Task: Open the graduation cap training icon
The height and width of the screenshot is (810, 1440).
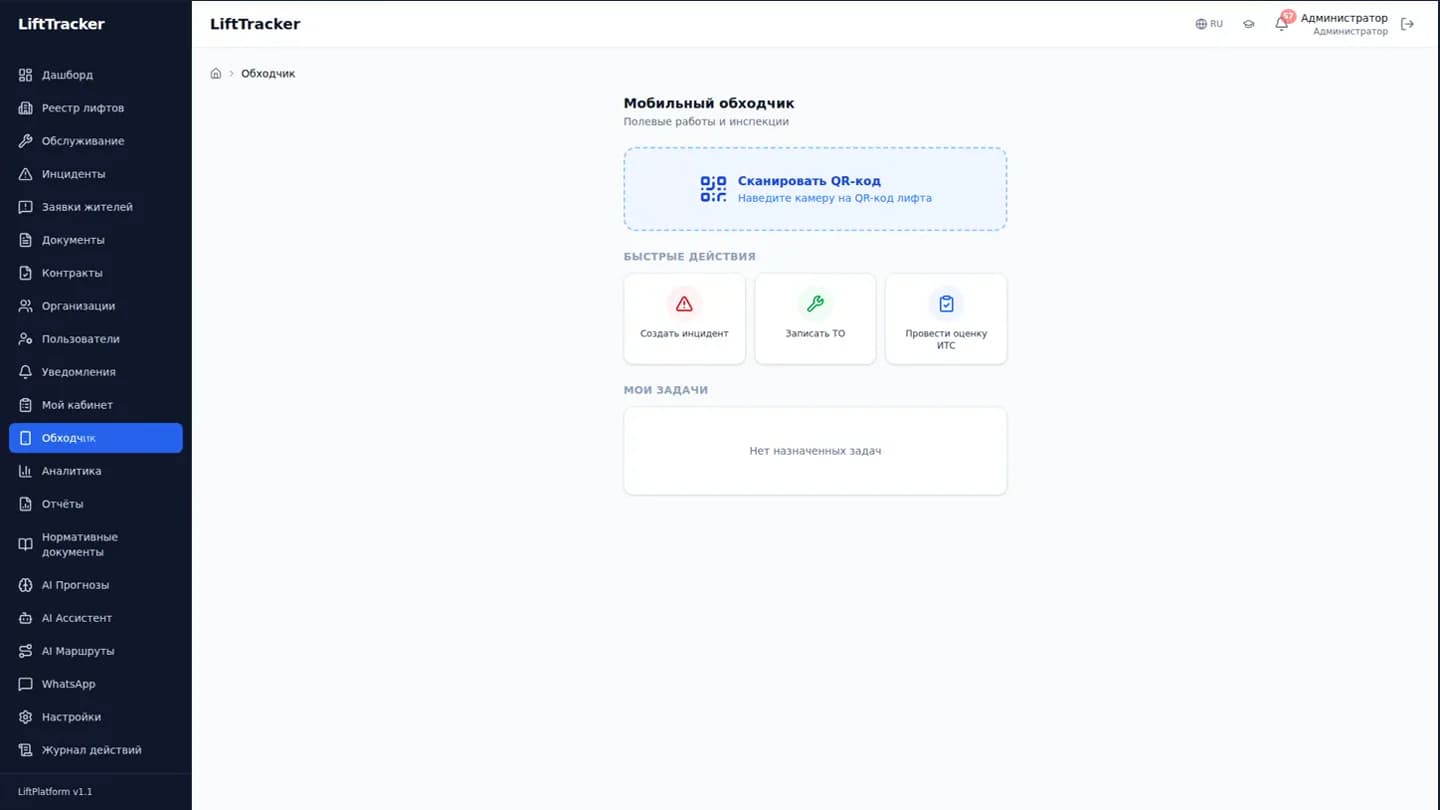Action: (1249, 24)
